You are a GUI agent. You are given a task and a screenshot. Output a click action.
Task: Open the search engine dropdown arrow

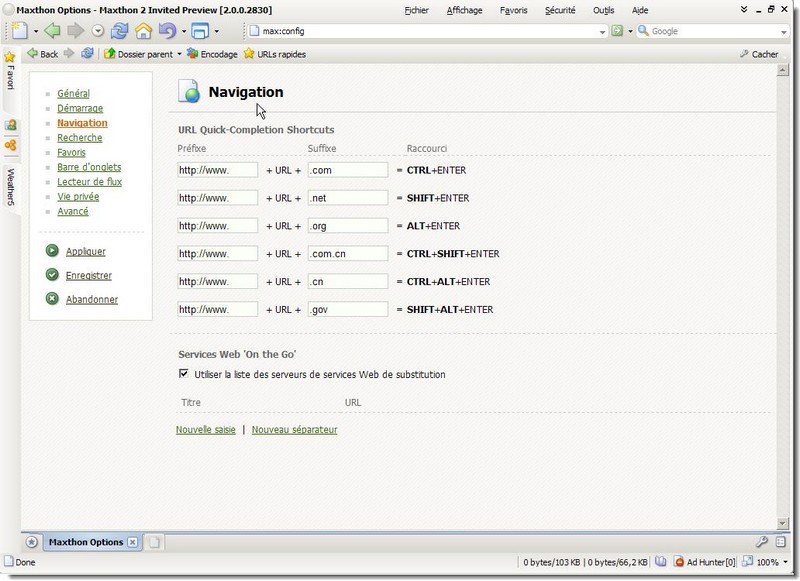coord(784,32)
